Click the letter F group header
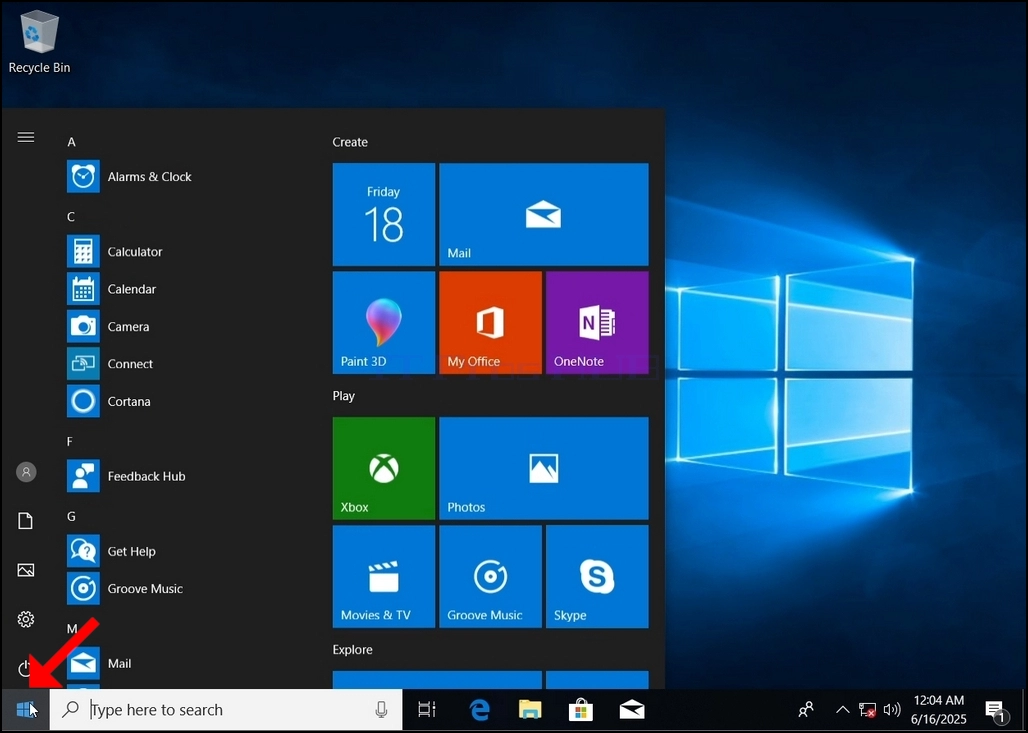The width and height of the screenshot is (1028, 733). coord(69,441)
